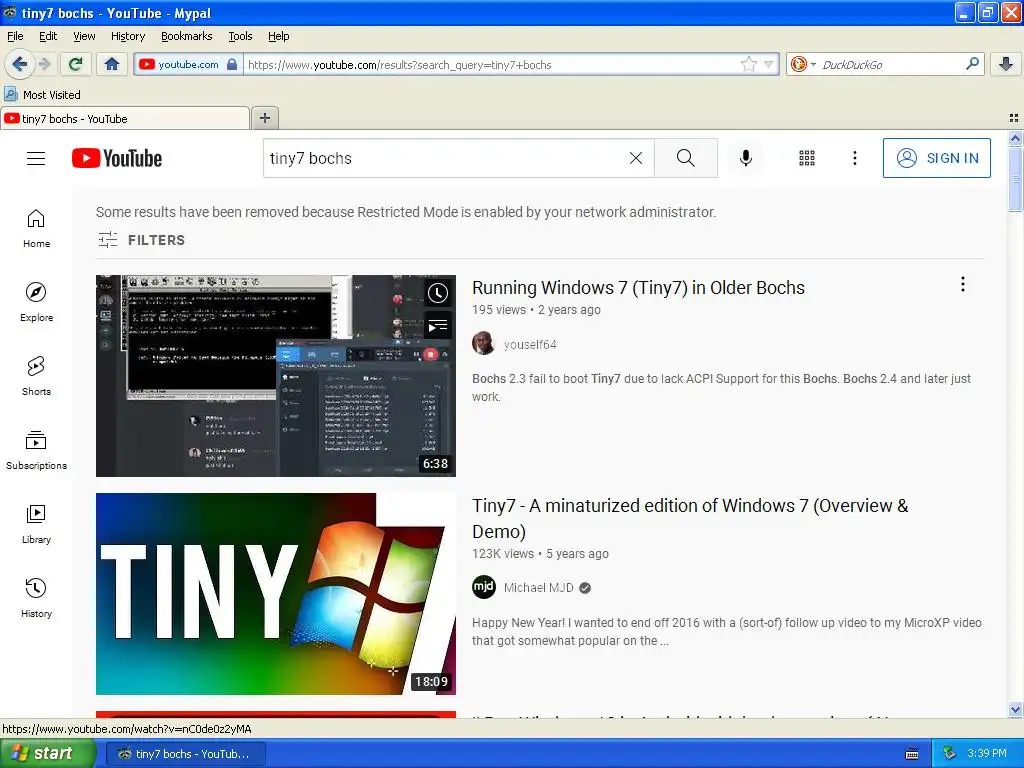Start voice search with the microphone icon

[x=746, y=158]
